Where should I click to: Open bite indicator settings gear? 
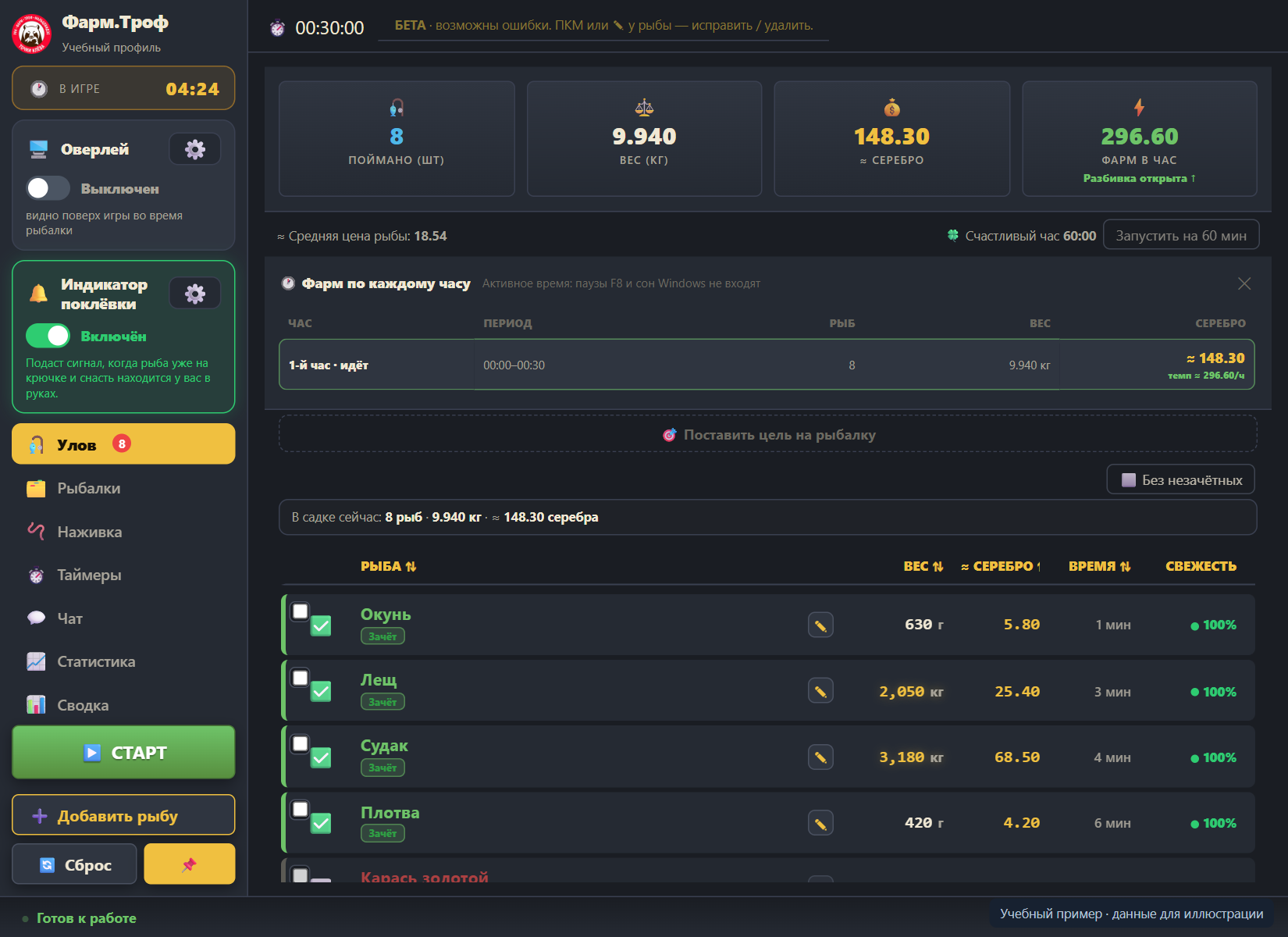(195, 294)
